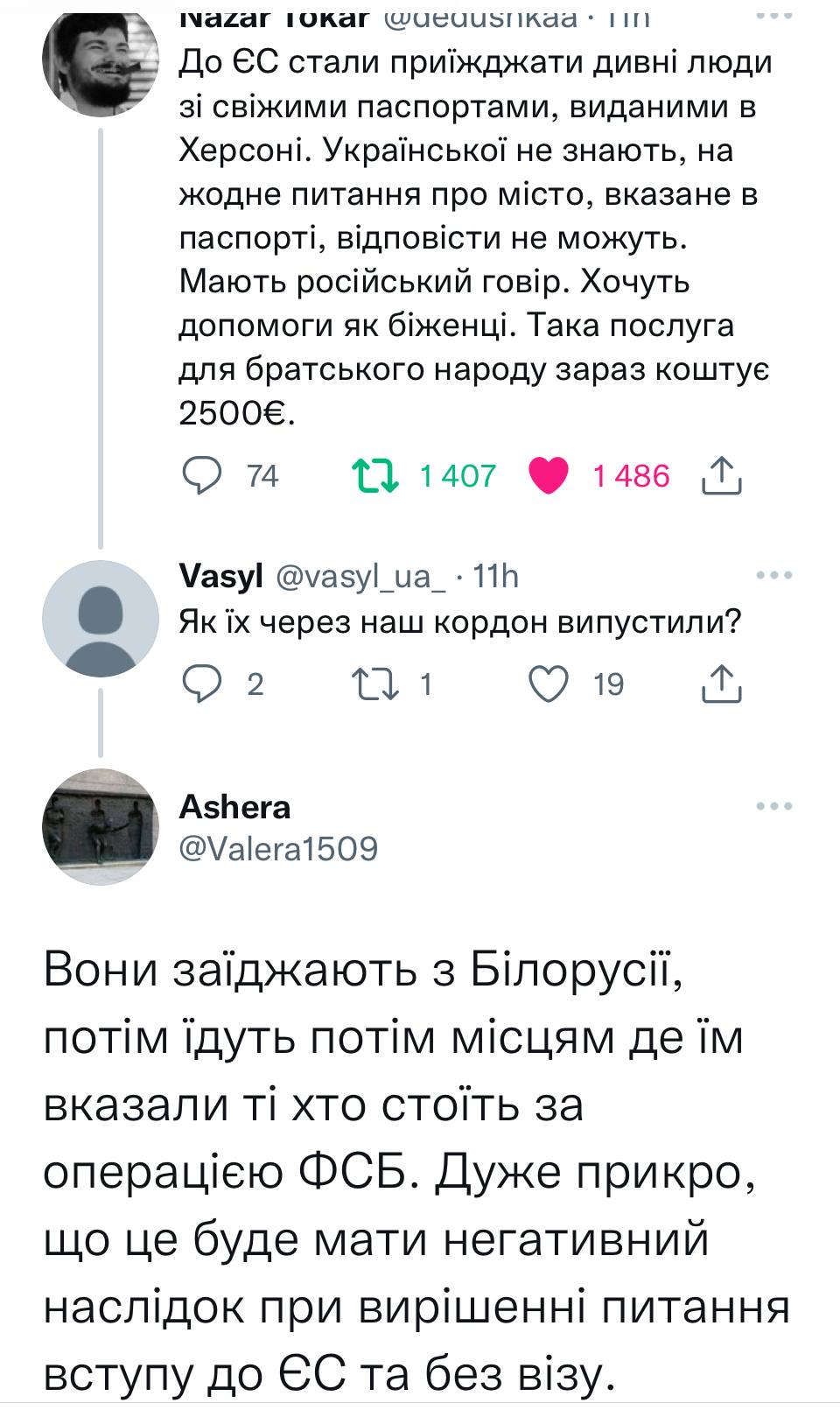Reply to Vasyl's tweet
The height and width of the screenshot is (1424, 840).
tap(201, 684)
